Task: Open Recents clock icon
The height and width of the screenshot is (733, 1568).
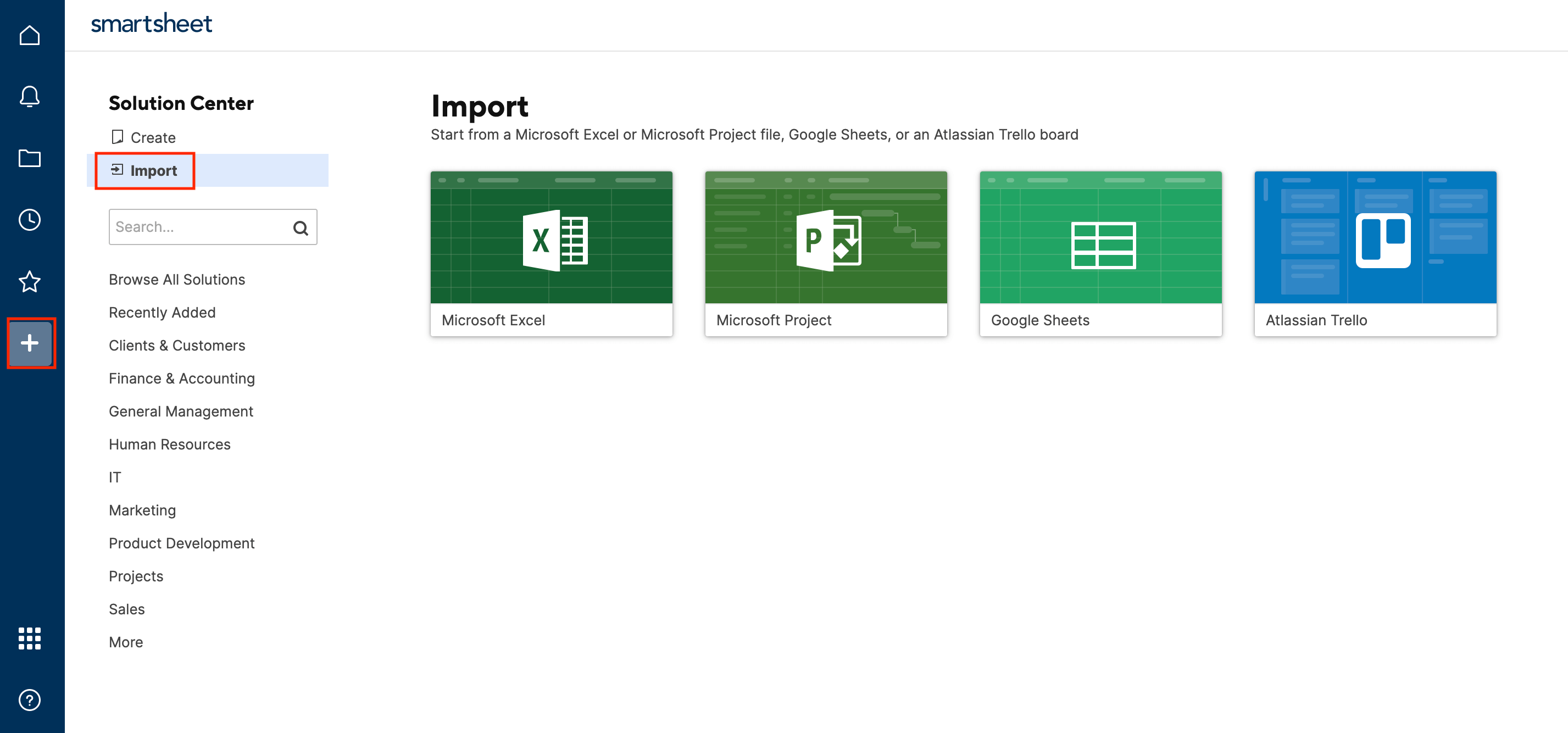Action: (x=29, y=220)
